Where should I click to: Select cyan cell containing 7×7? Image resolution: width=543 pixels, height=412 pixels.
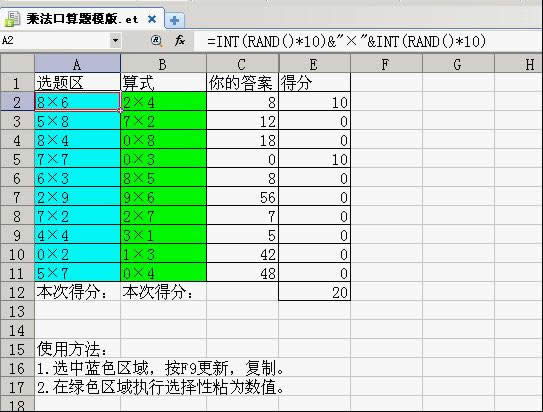coord(77,159)
